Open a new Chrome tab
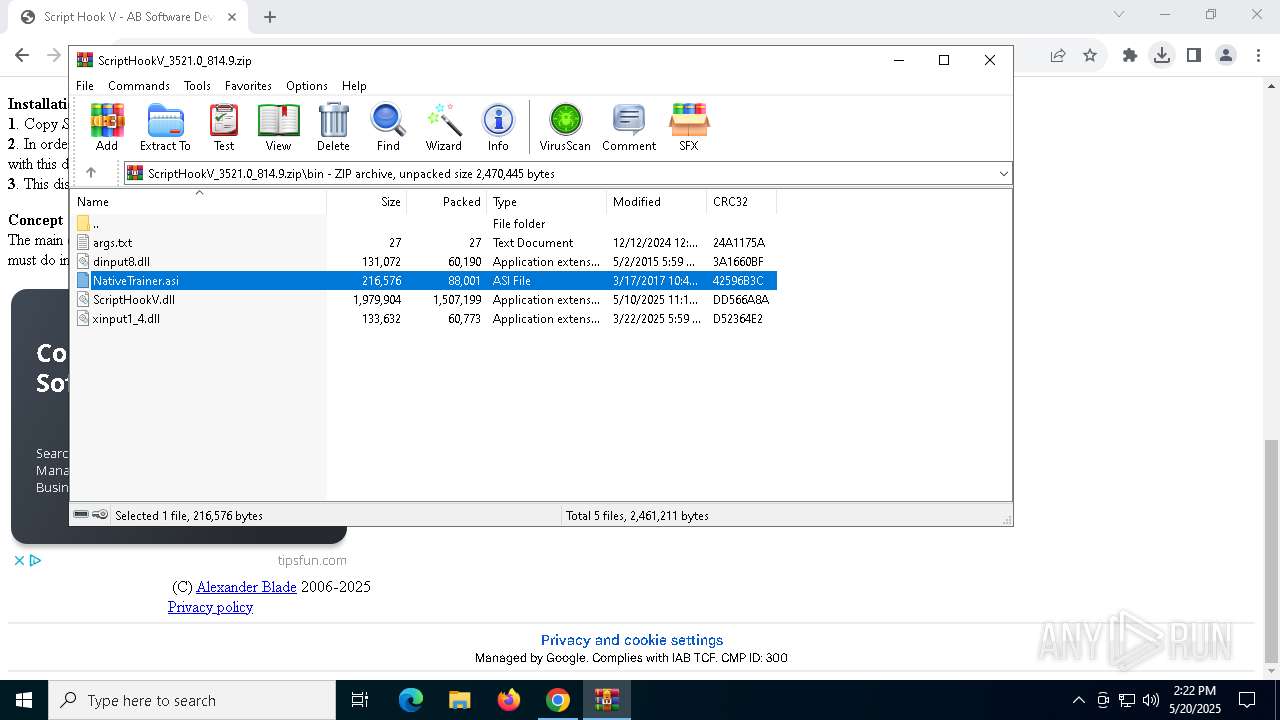 click(270, 16)
